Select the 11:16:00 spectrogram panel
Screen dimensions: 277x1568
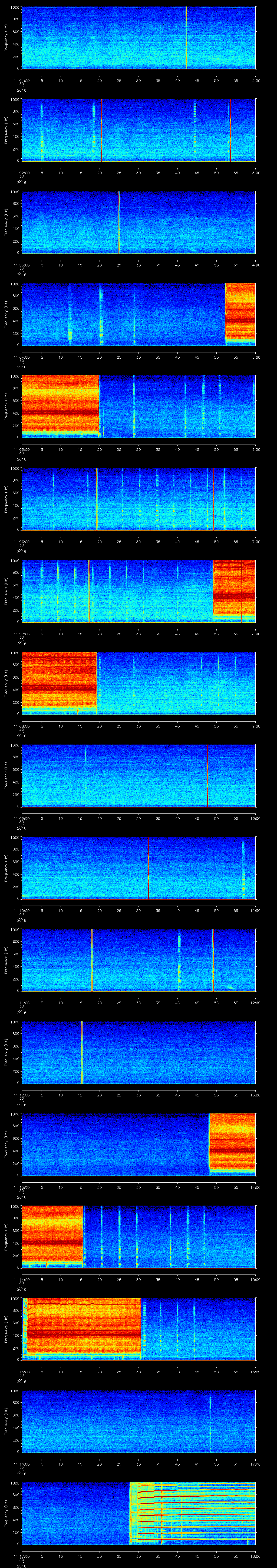click(x=138, y=1422)
